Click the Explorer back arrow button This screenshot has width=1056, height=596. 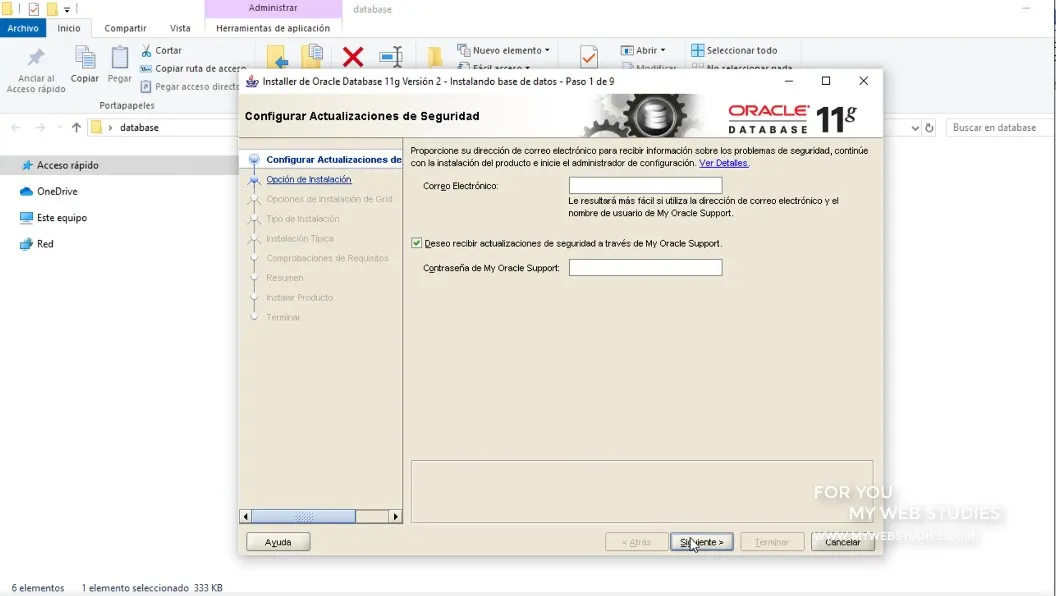16,127
